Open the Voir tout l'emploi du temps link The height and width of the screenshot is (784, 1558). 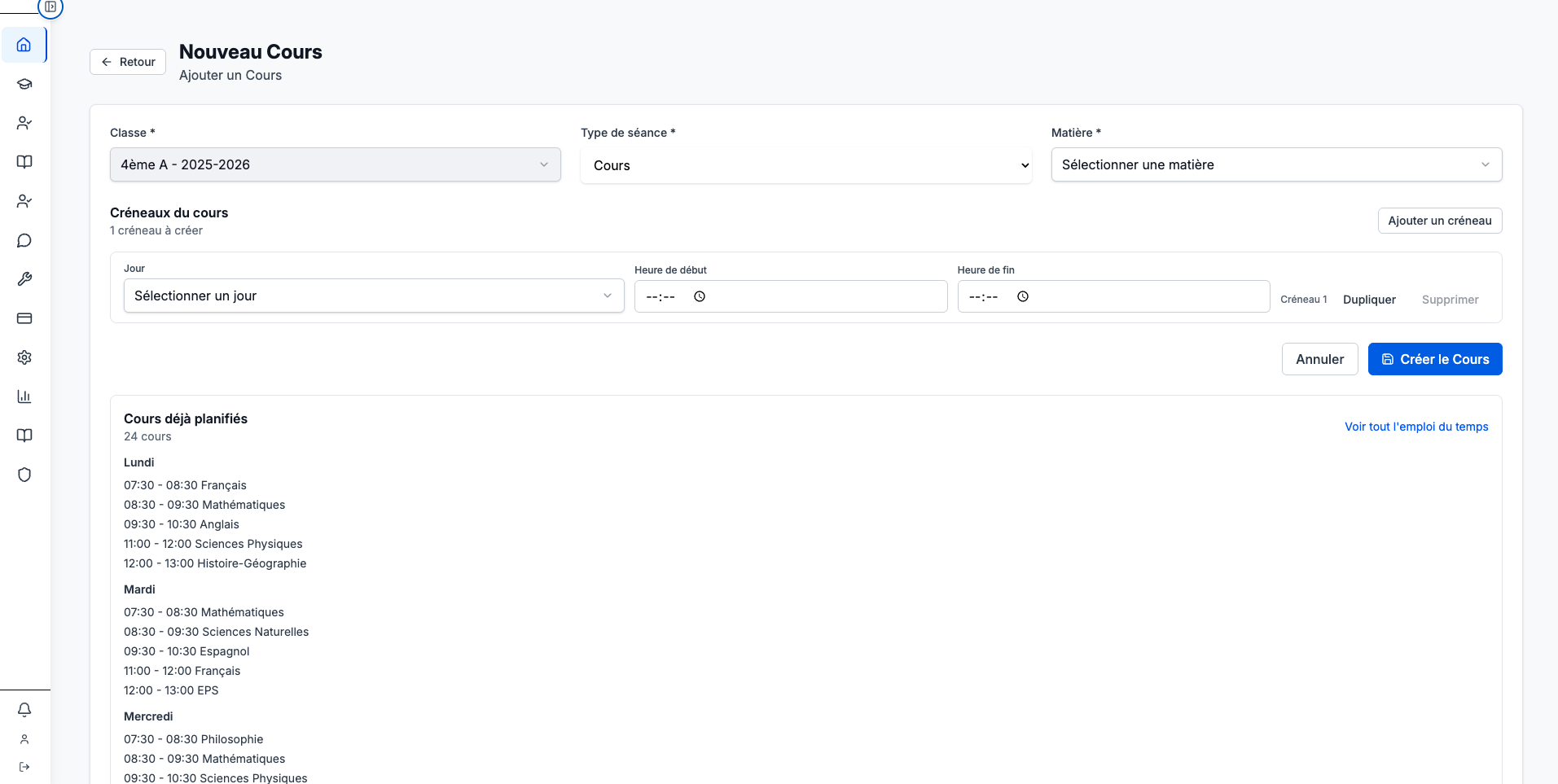pyautogui.click(x=1416, y=427)
